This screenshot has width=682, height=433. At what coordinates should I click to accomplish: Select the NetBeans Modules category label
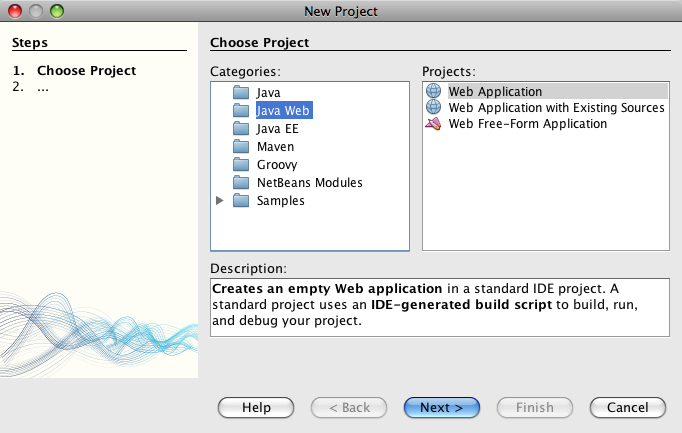[309, 182]
